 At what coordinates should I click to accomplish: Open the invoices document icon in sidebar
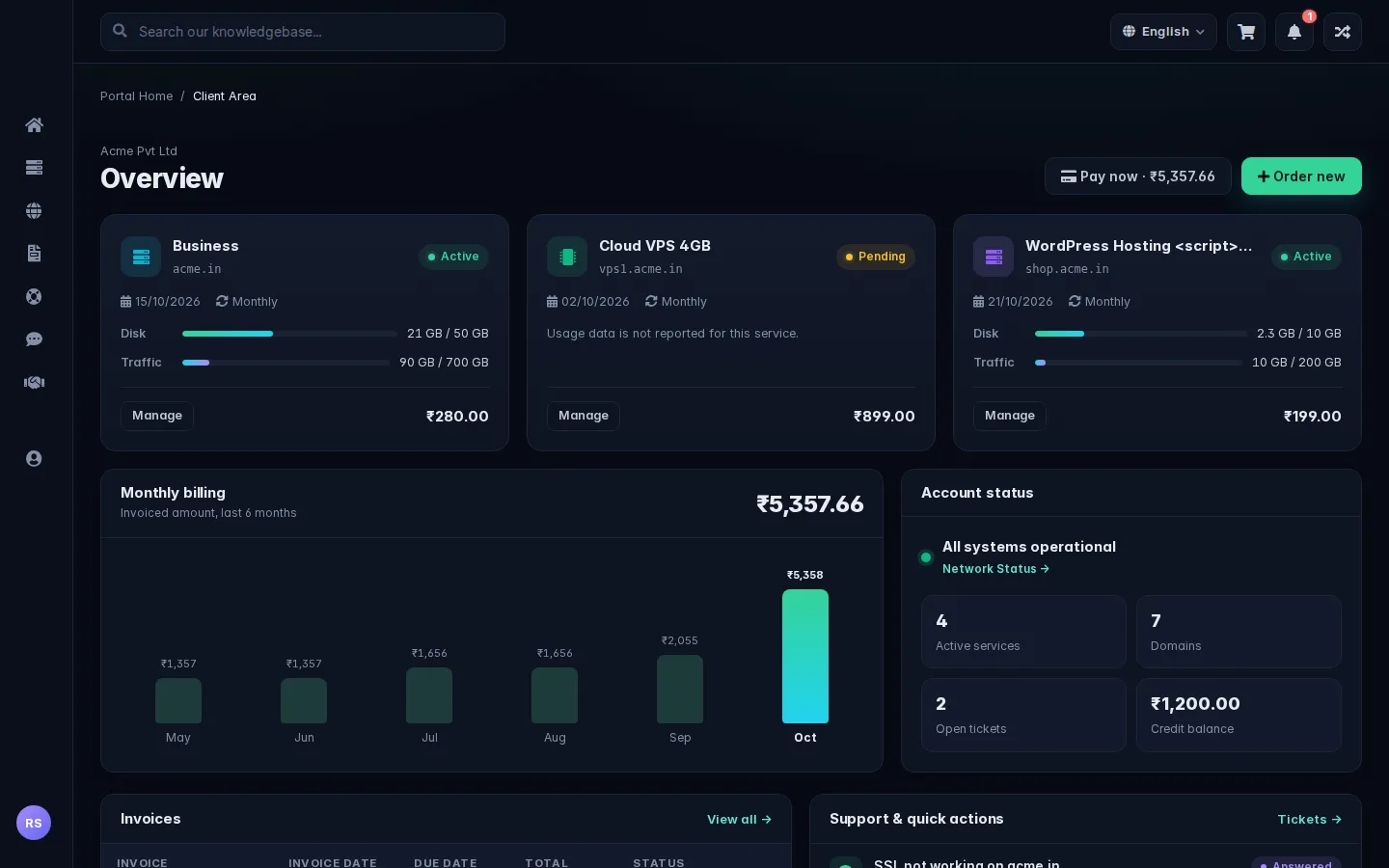(34, 254)
